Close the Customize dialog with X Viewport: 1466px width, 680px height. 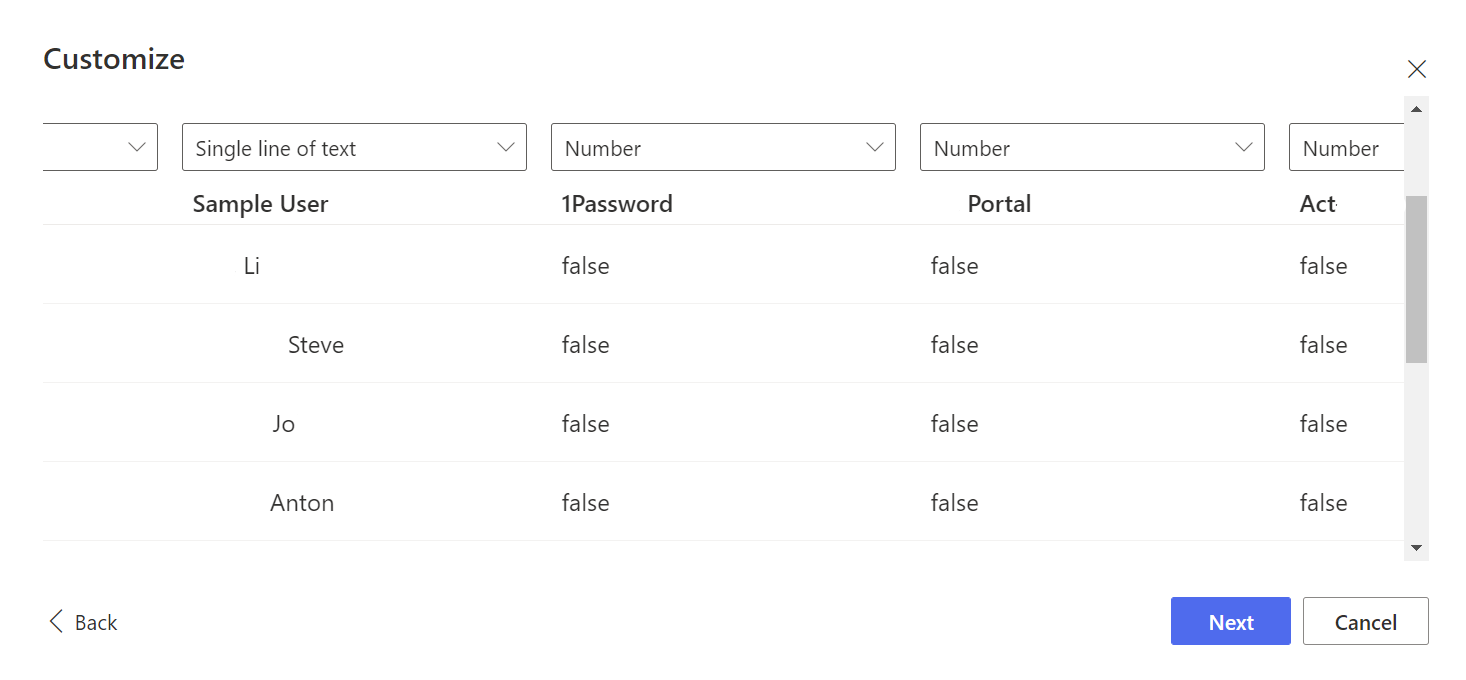[1416, 69]
